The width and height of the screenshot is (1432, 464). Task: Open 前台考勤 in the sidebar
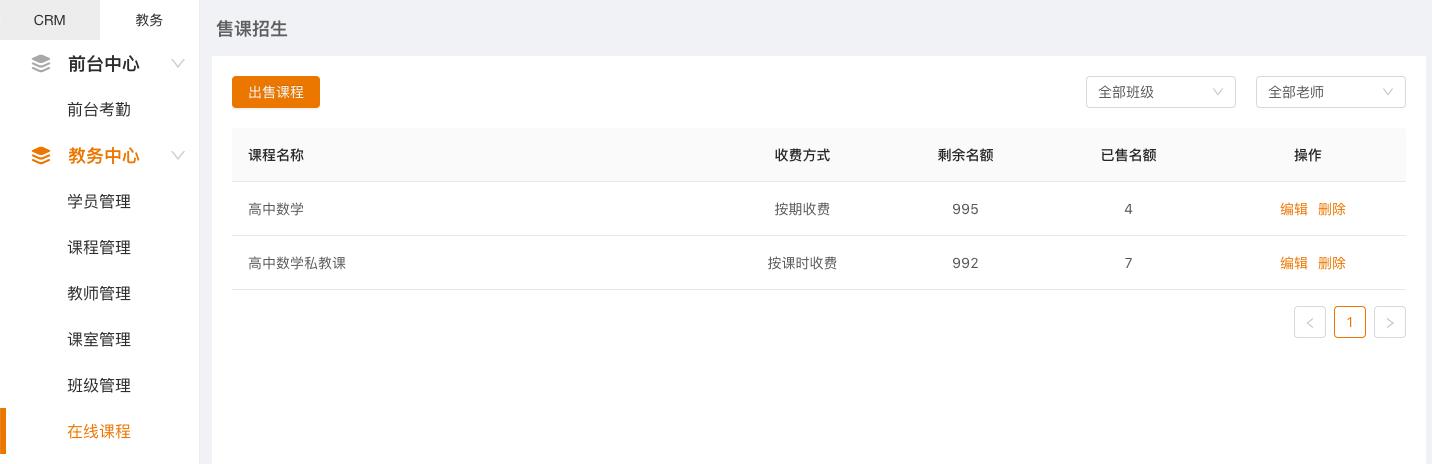point(99,110)
